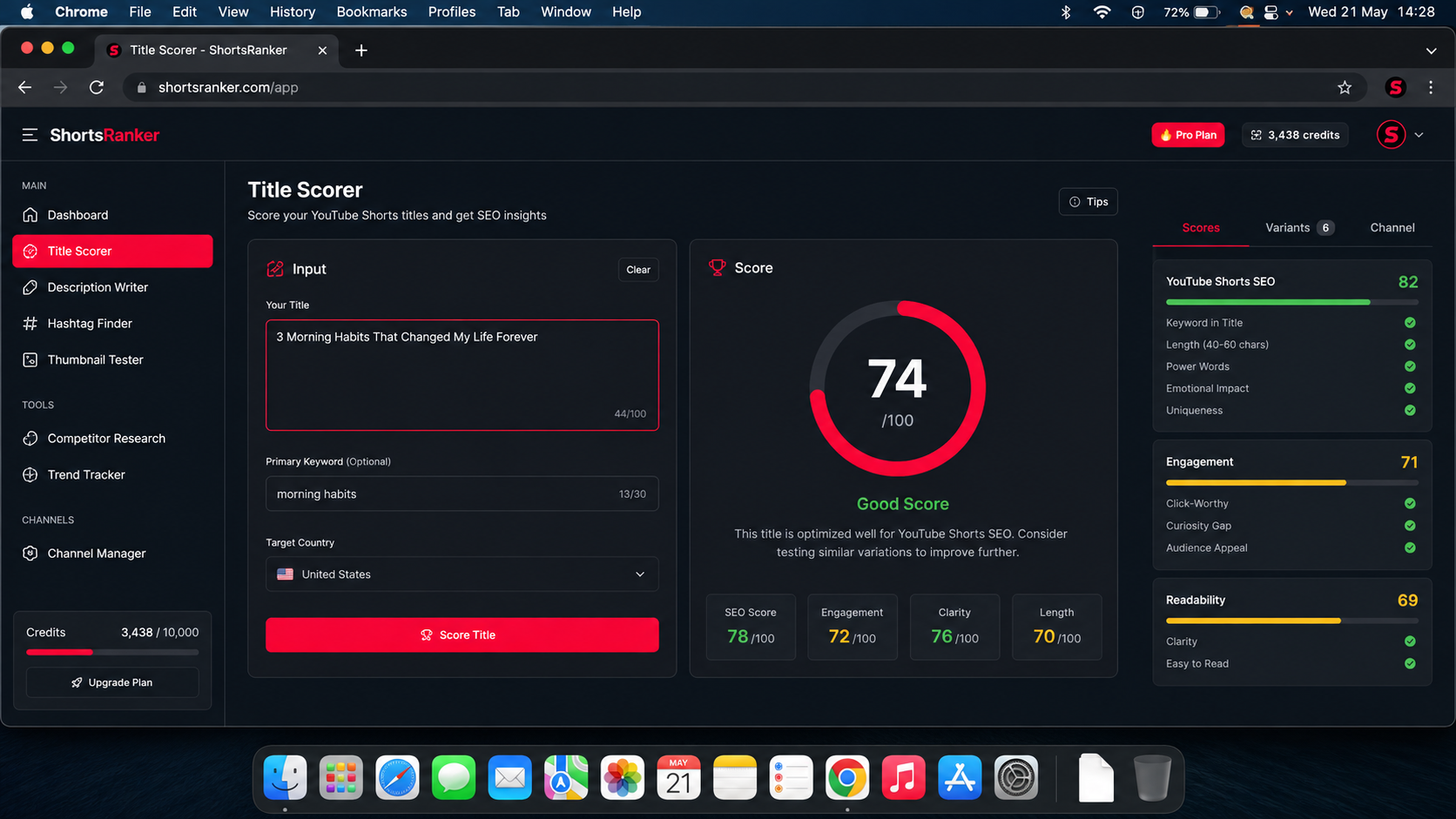
Task: Click the Primary Keyword input field
Action: pyautogui.click(x=462, y=493)
